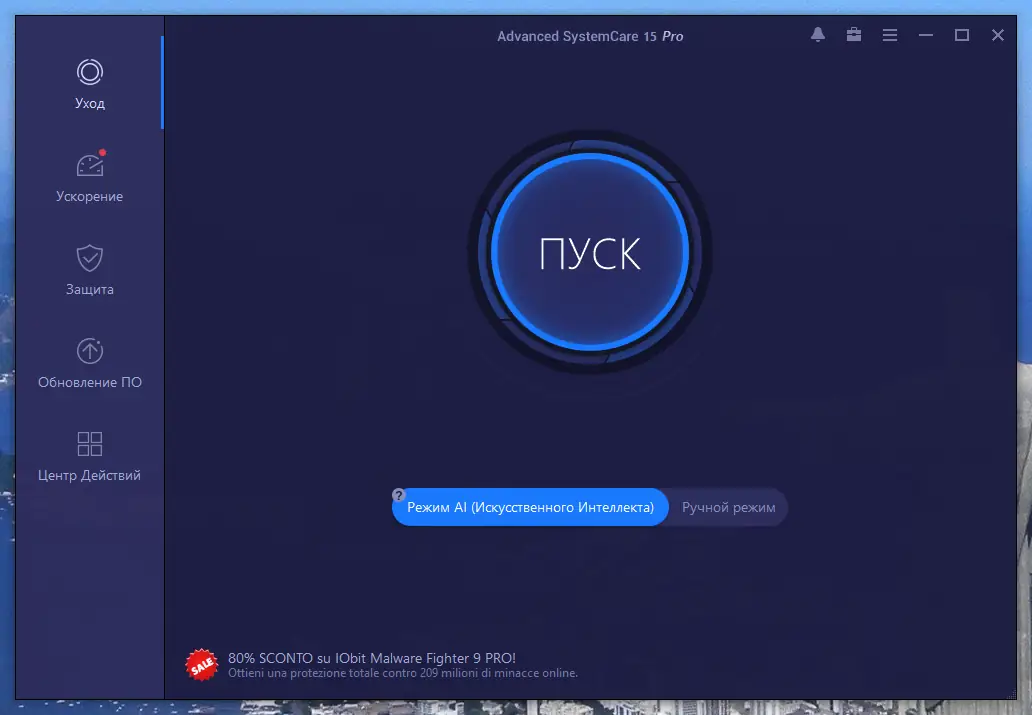The width and height of the screenshot is (1032, 715).
Task: Click the red SALE badge
Action: point(202,664)
